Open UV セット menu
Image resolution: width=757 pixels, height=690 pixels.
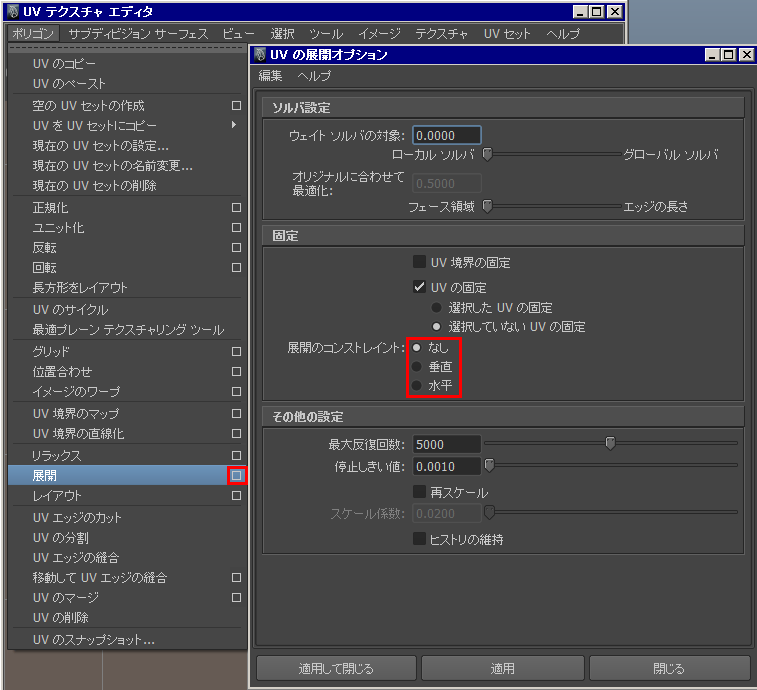(x=507, y=34)
